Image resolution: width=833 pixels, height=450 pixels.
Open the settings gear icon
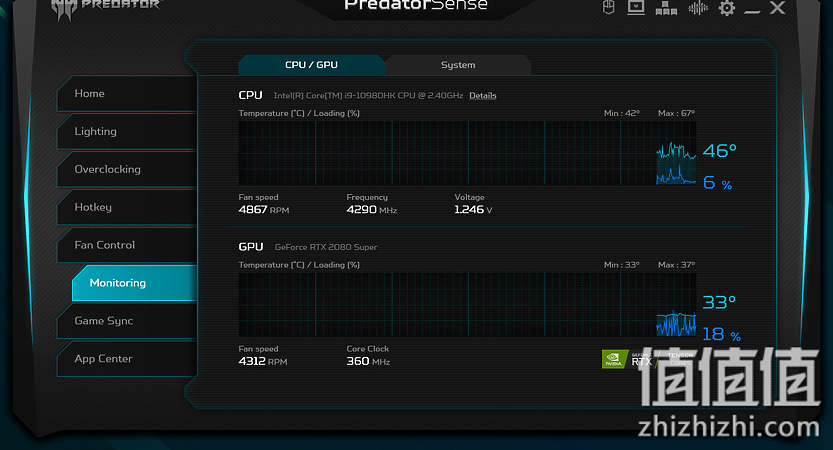(727, 8)
